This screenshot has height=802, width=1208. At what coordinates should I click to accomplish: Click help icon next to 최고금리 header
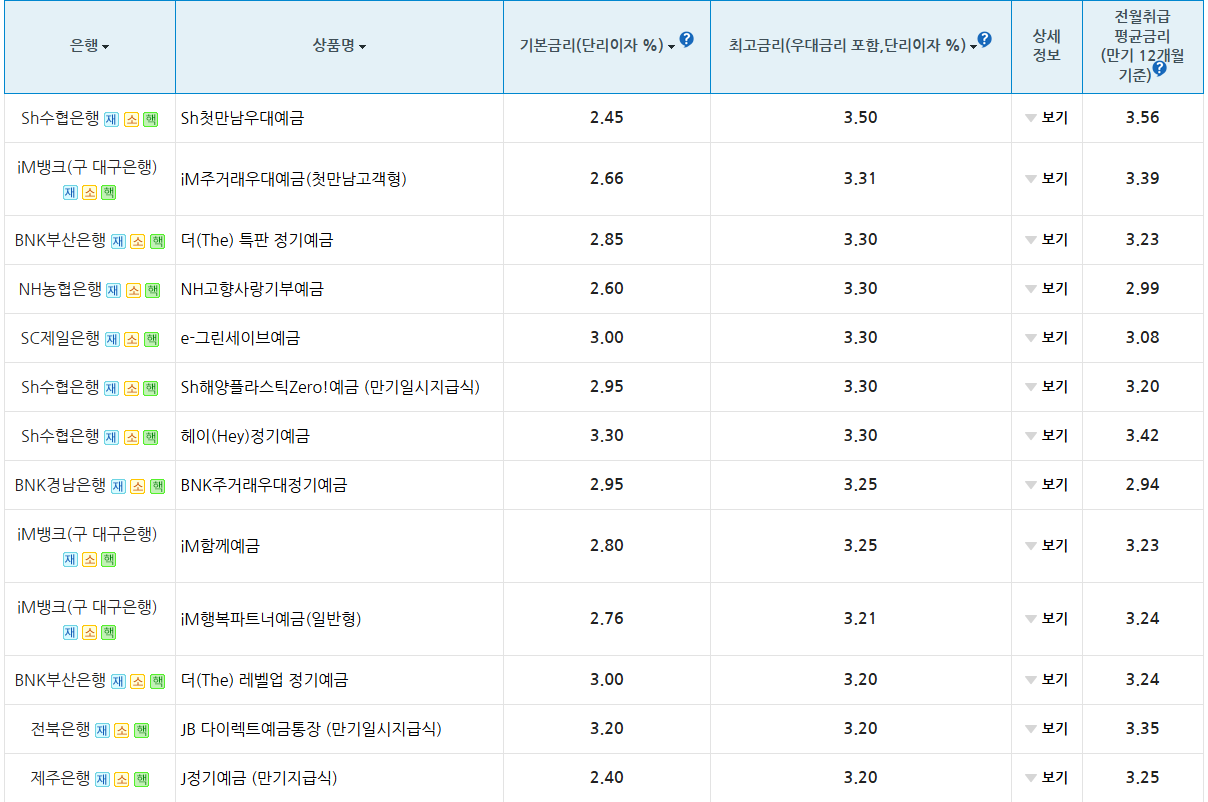(x=984, y=39)
